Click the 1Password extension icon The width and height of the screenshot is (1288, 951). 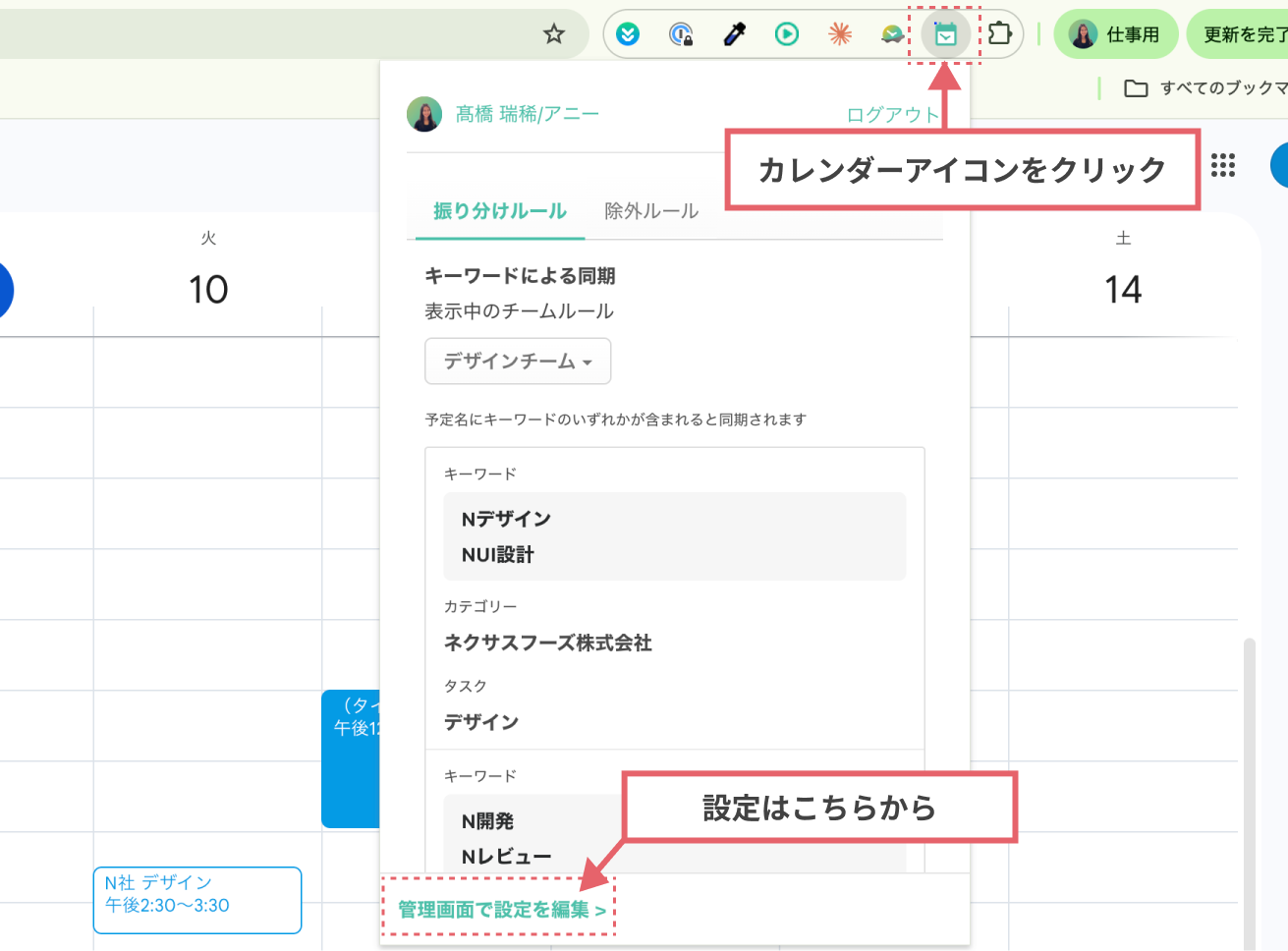(x=682, y=33)
